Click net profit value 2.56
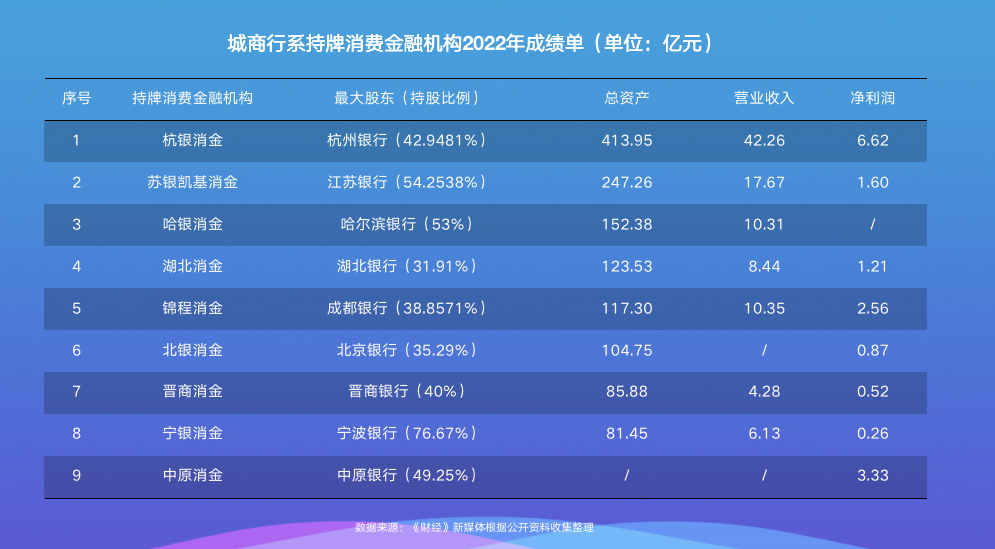 point(873,308)
